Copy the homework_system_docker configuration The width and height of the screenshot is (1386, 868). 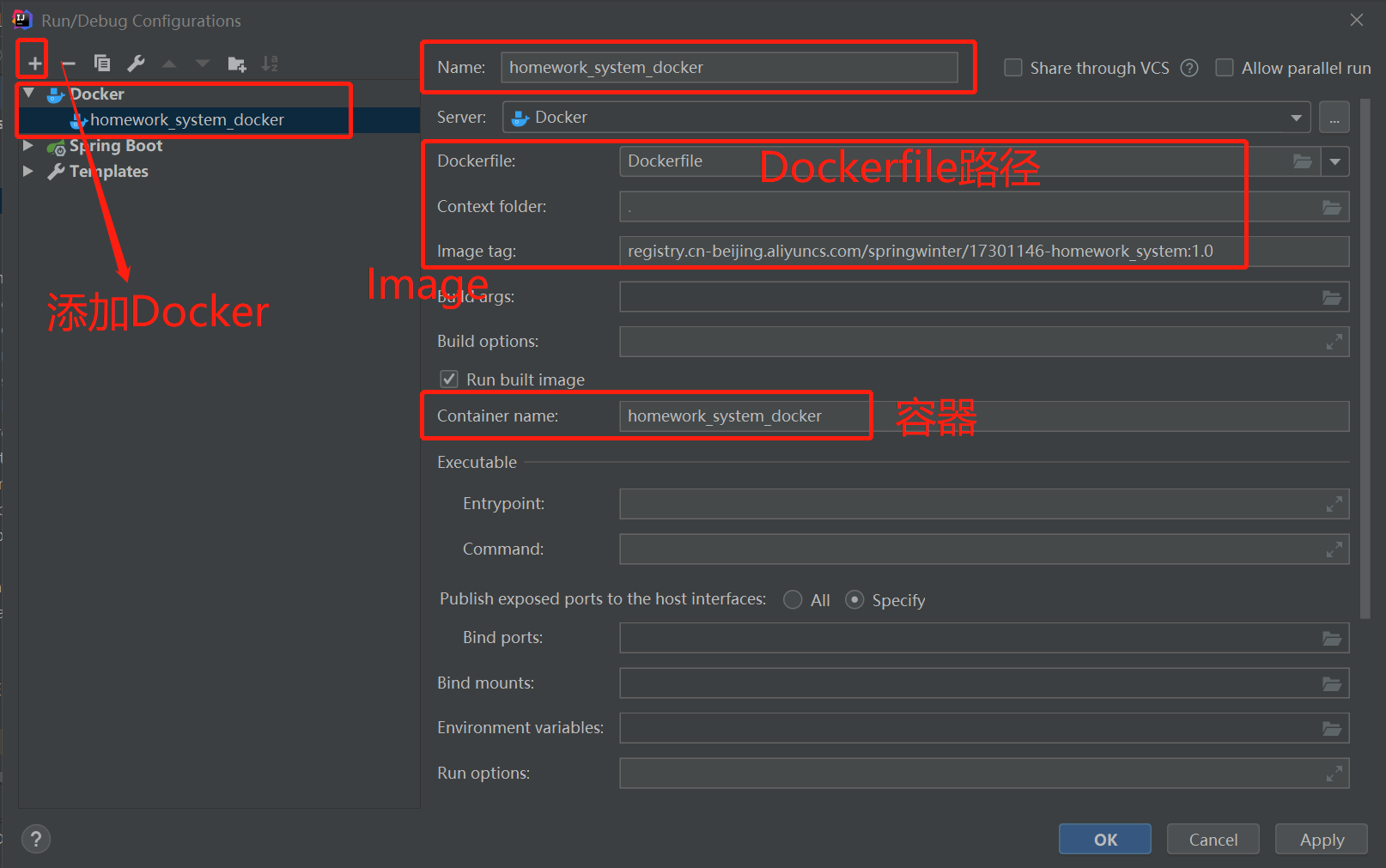click(102, 63)
